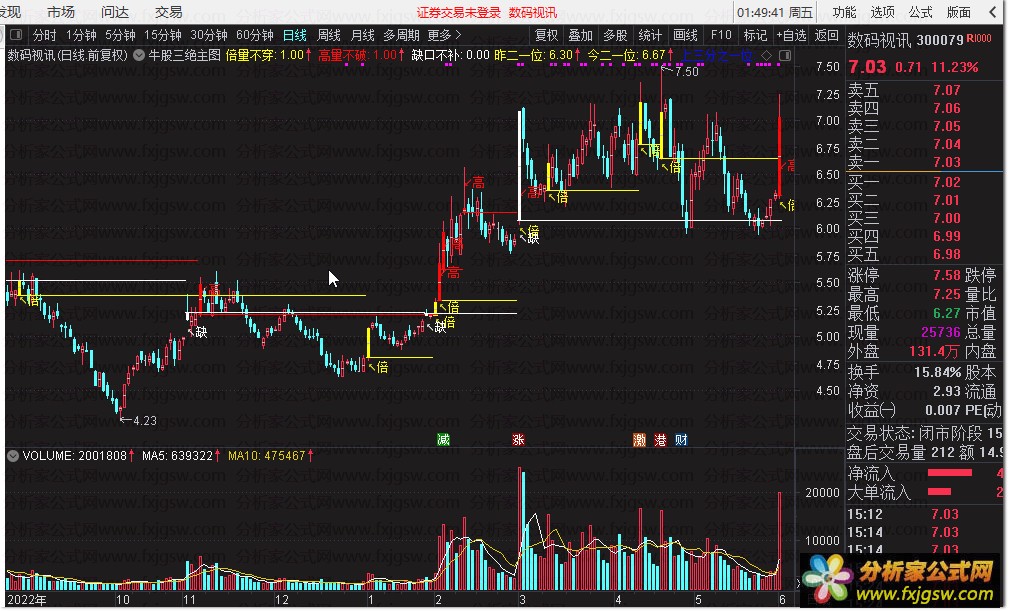The height and width of the screenshot is (611, 1010).
Task: Open F10 company info
Action: 721,35
